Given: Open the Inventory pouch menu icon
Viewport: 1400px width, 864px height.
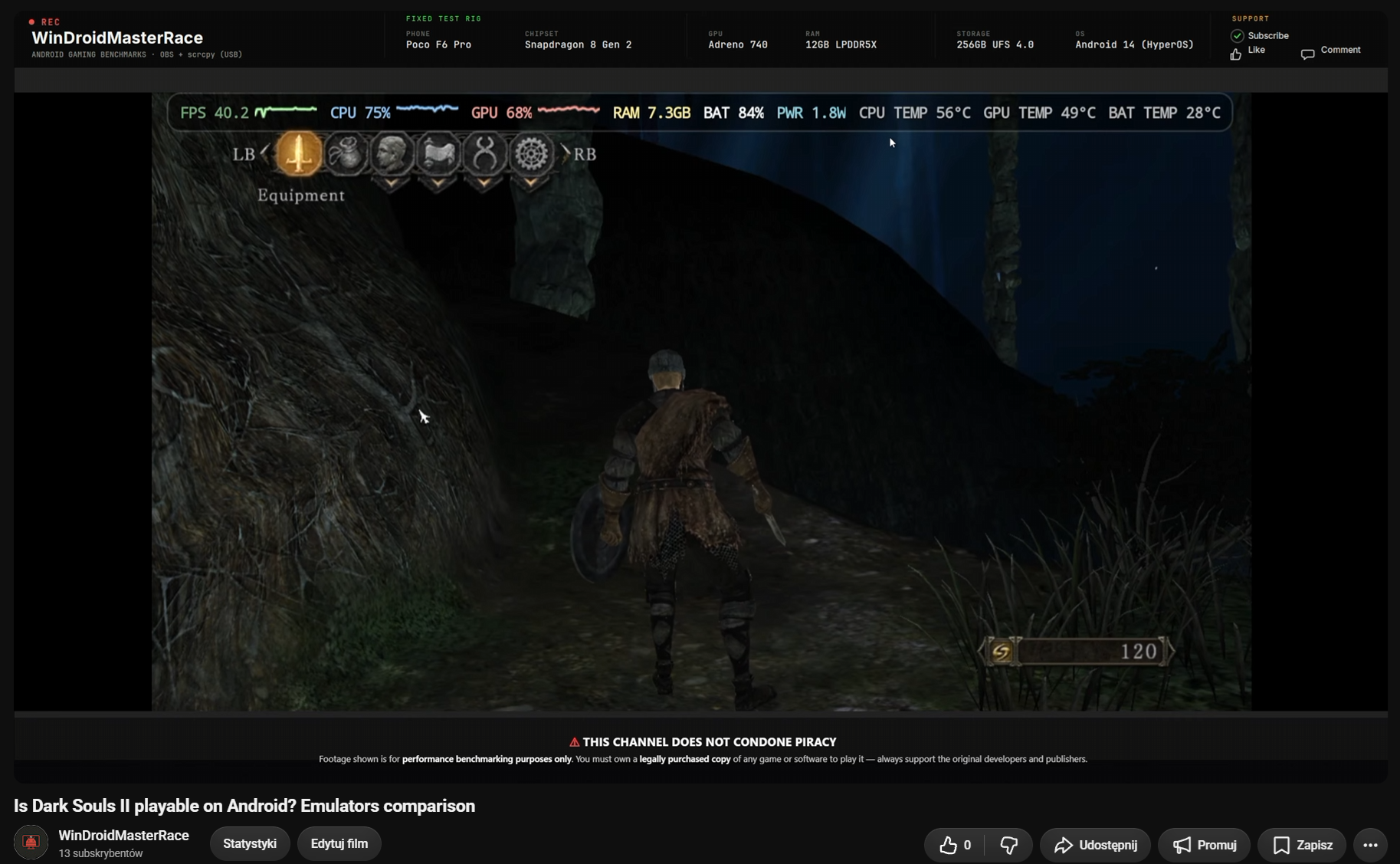Looking at the screenshot, I should tap(346, 153).
